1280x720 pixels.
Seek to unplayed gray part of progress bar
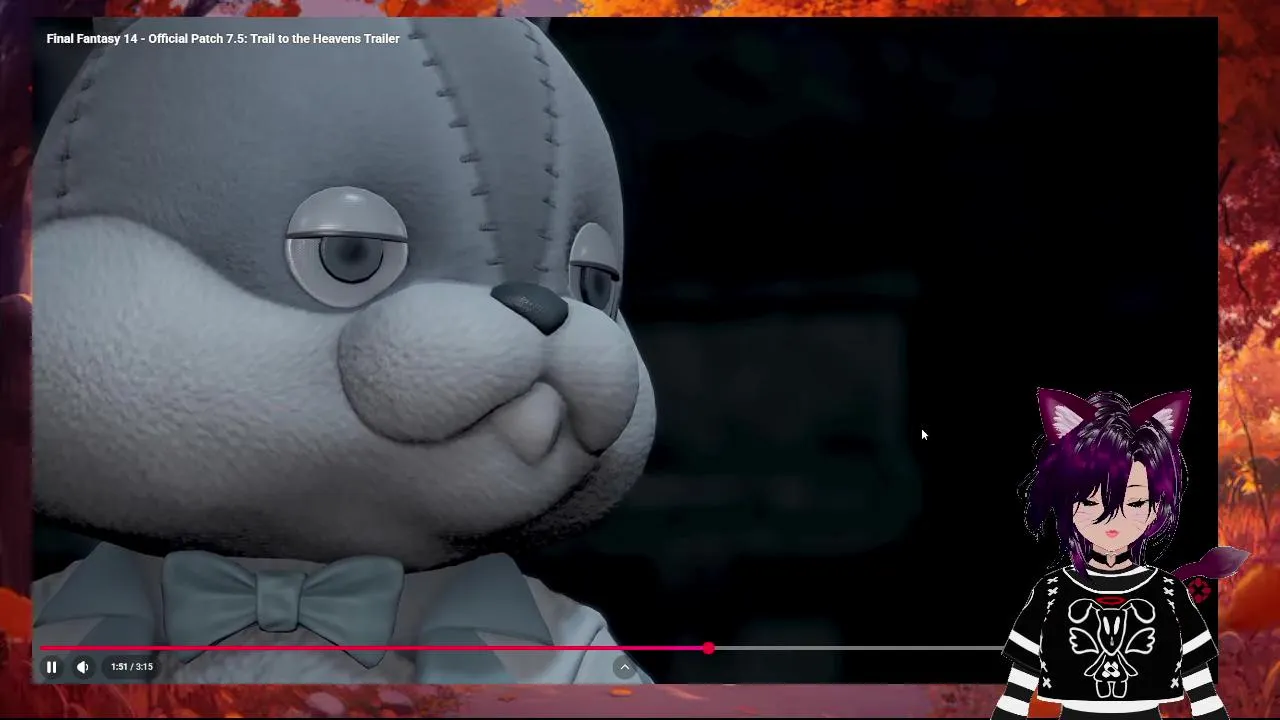coord(860,648)
